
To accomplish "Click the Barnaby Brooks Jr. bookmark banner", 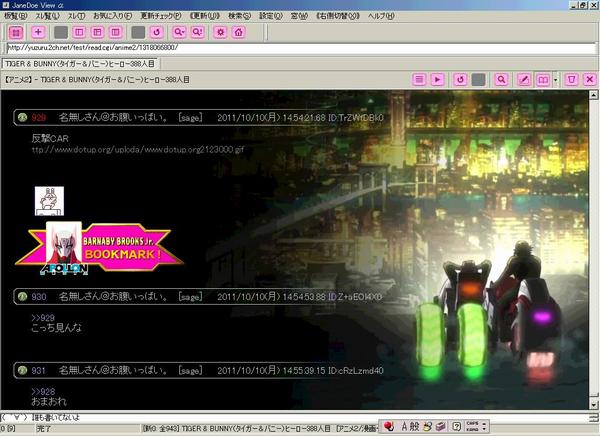I will pyautogui.click(x=99, y=247).
